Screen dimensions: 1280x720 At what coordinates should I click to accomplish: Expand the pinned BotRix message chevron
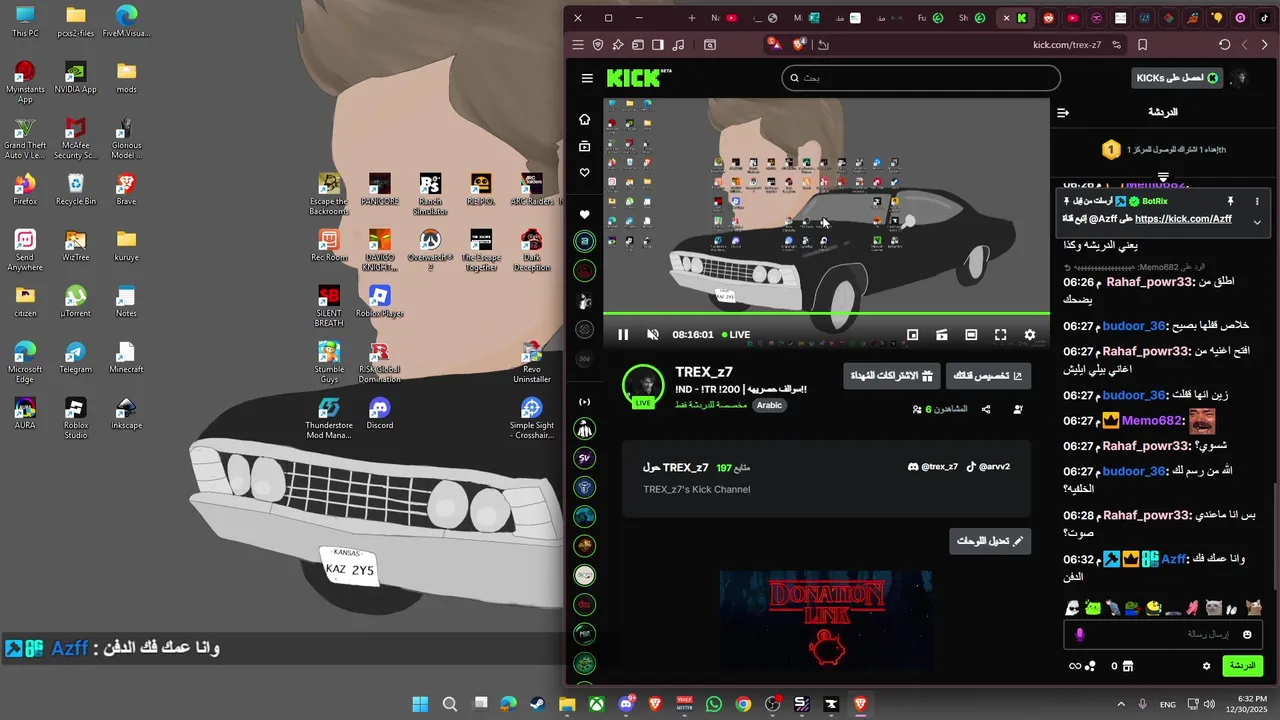point(1257,222)
